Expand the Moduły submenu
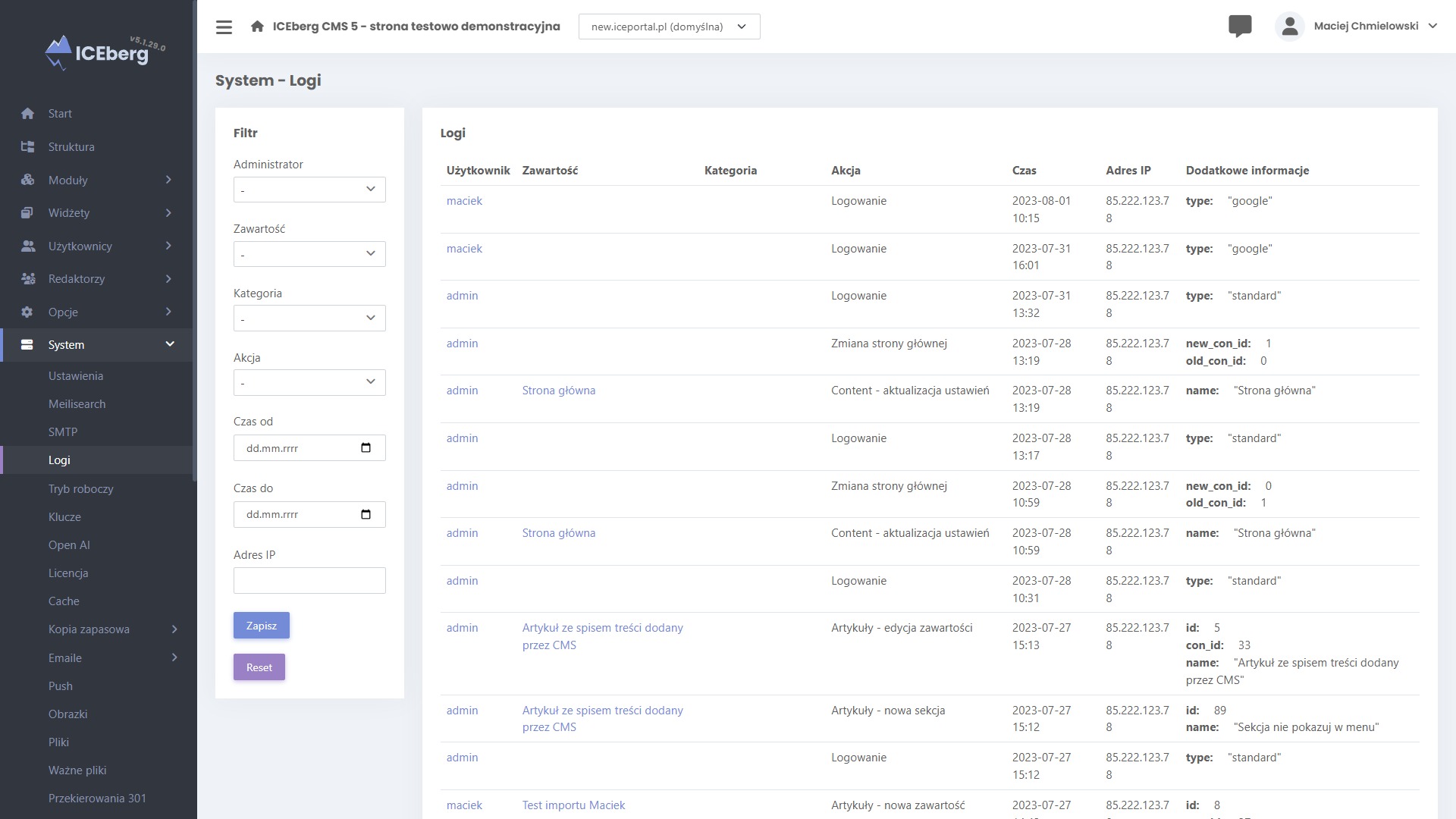Screen dimensions: 1456x819 pyautogui.click(x=168, y=180)
